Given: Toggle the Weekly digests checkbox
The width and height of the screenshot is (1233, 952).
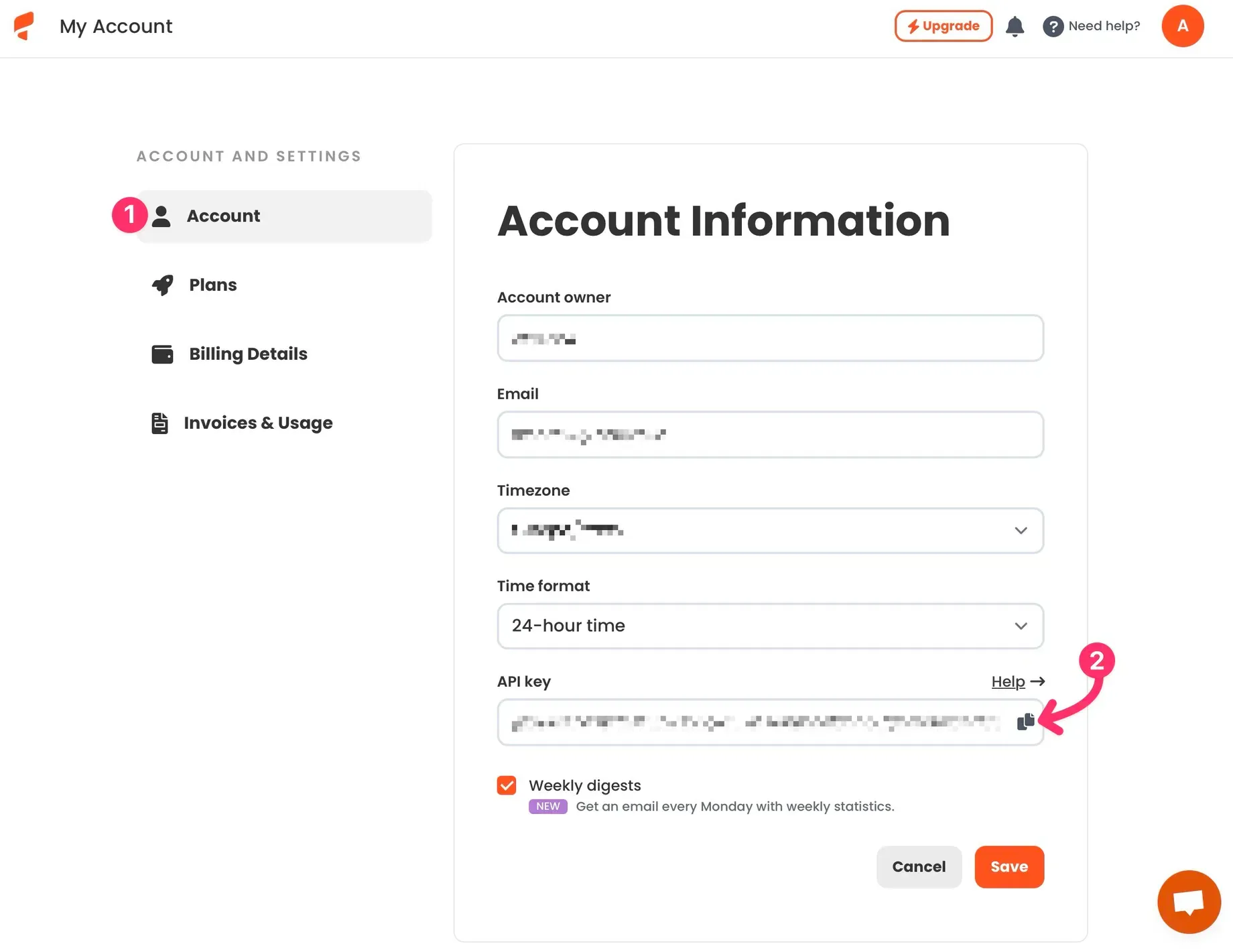Looking at the screenshot, I should click(507, 785).
